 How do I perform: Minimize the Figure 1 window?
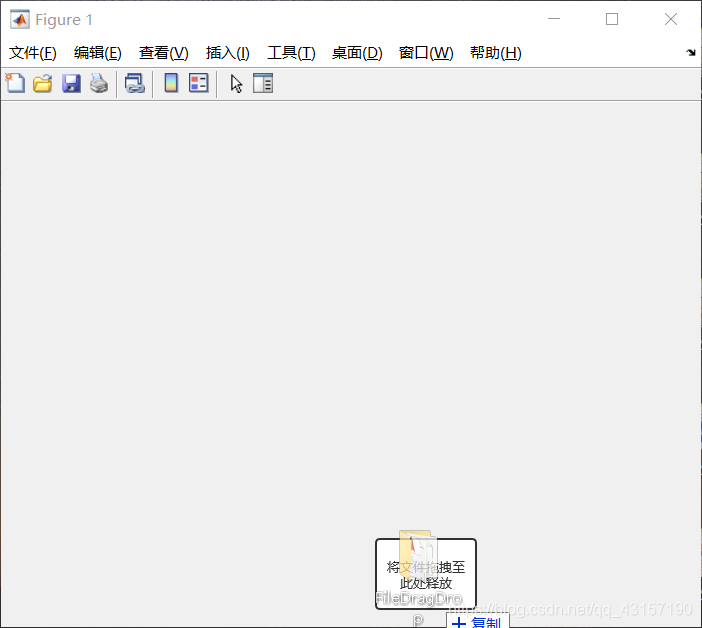[554, 19]
